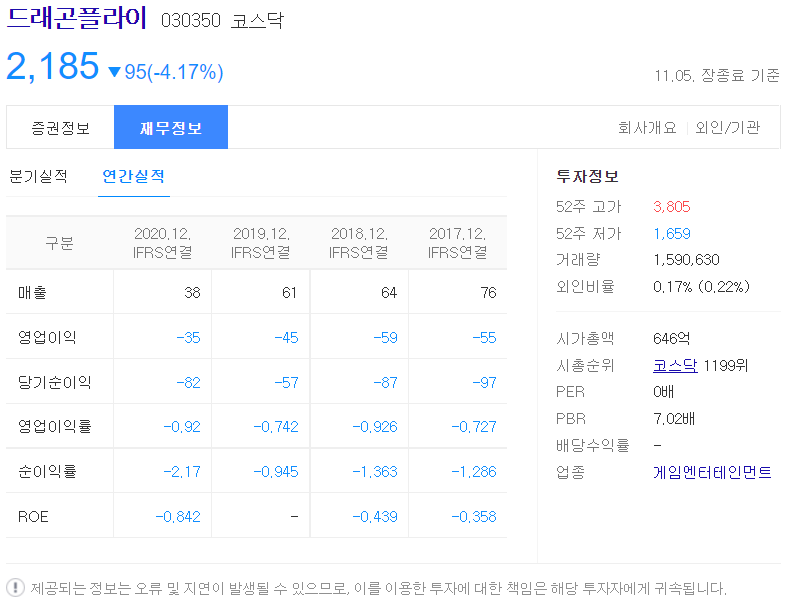Click the 2019.12. IFRS연결 column header
The width and height of the screenshot is (790, 605).
(260, 243)
